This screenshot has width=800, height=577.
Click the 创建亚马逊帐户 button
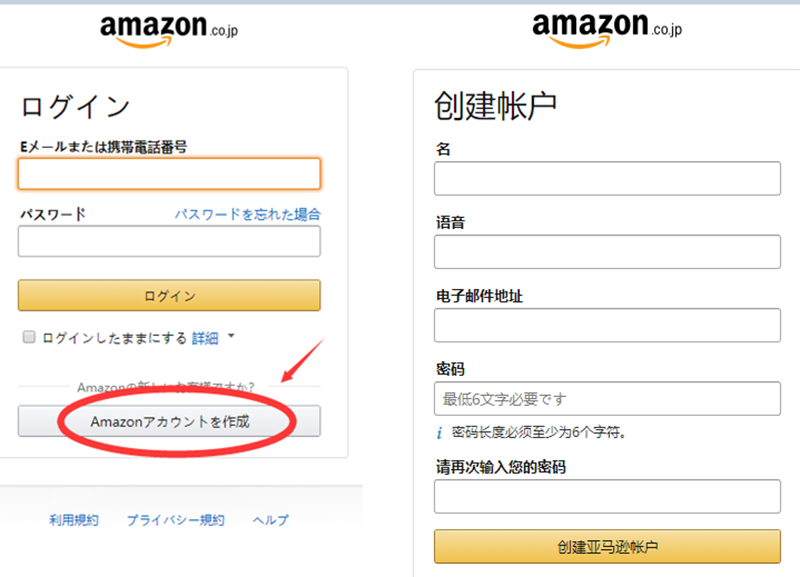607,546
